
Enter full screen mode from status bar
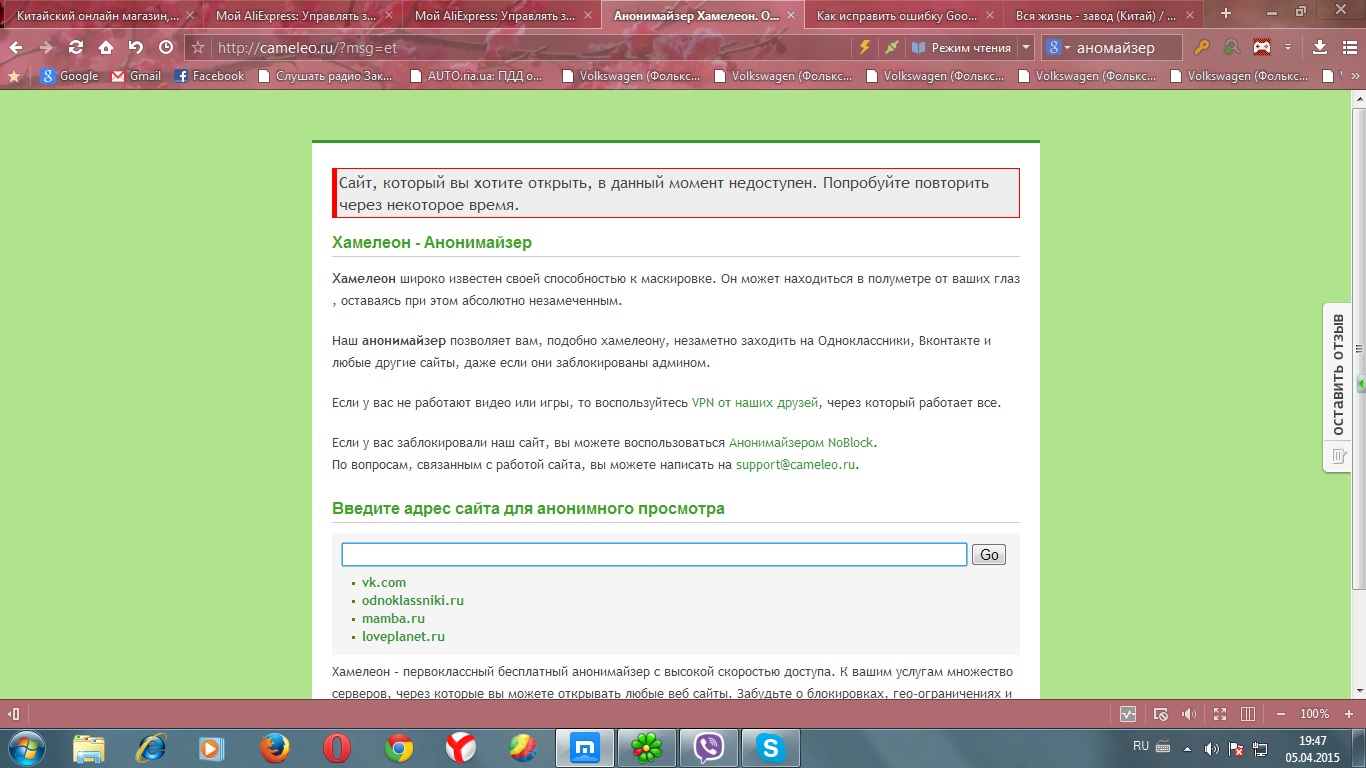click(x=1220, y=714)
